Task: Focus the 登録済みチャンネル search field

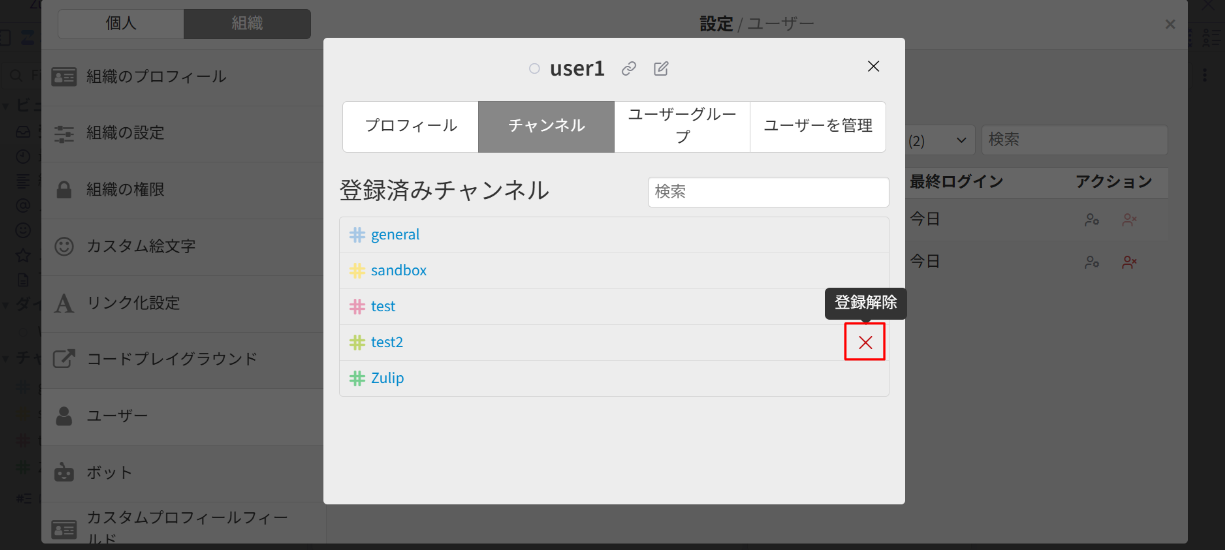Action: (769, 192)
